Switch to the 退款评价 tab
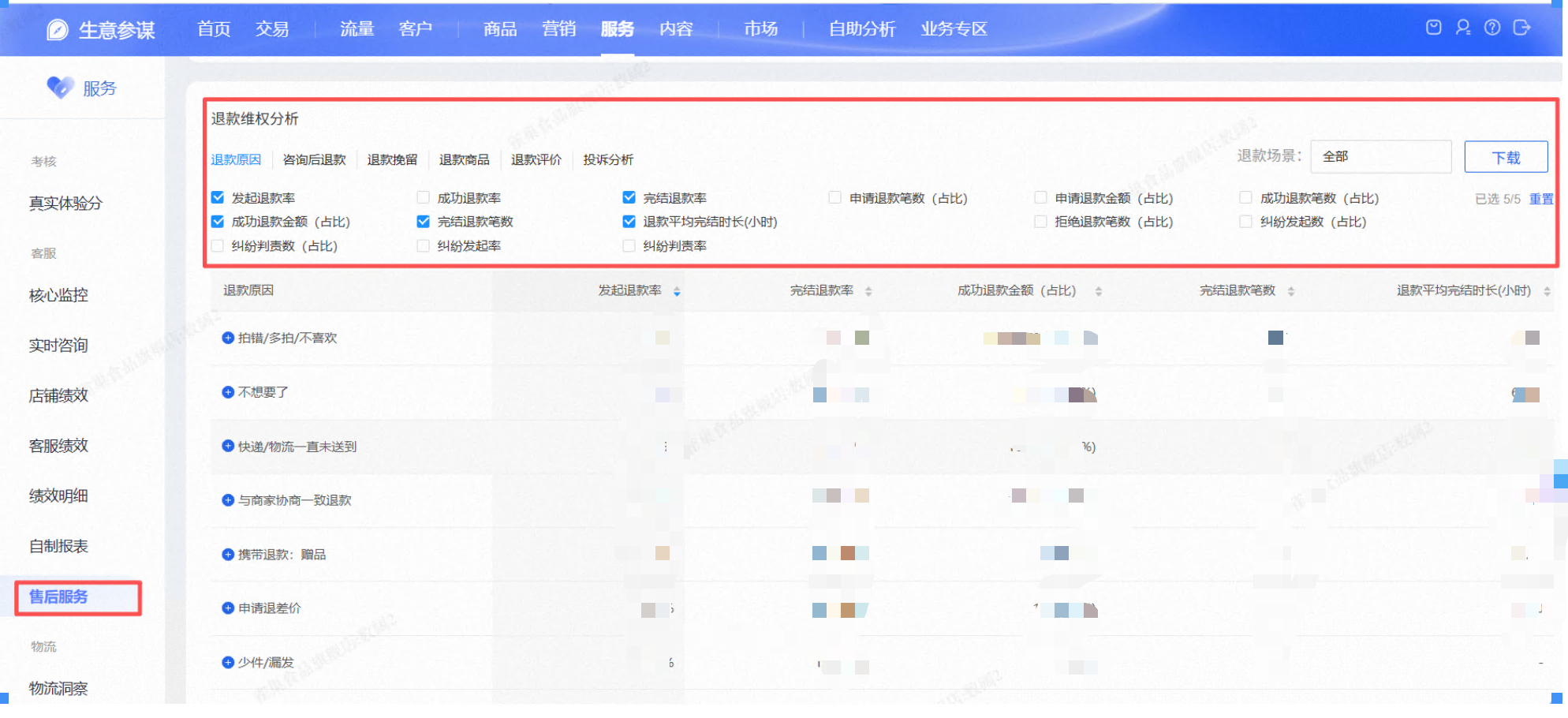 [x=536, y=159]
